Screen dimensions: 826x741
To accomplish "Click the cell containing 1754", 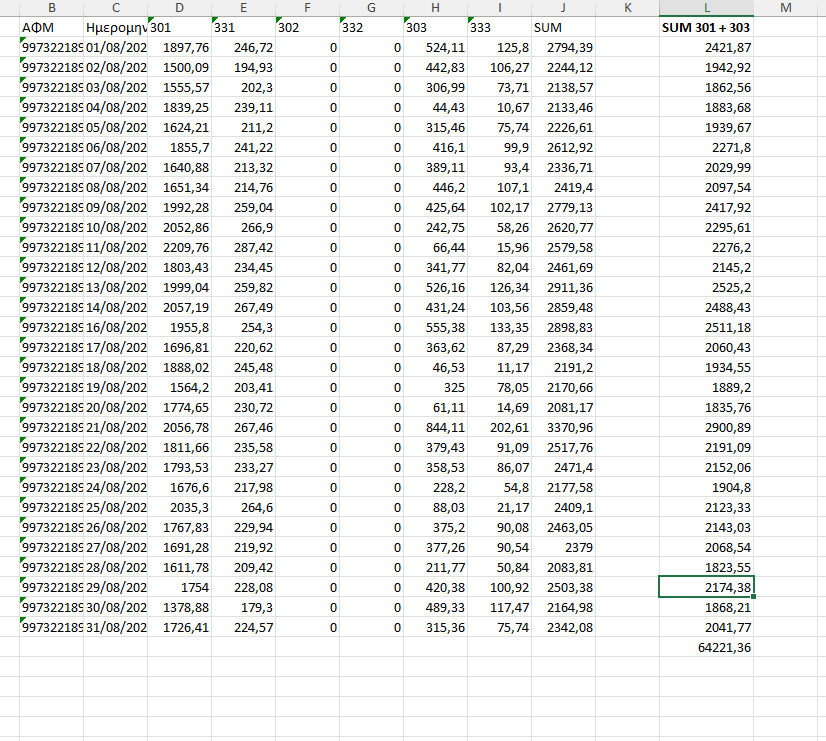I will (x=179, y=587).
